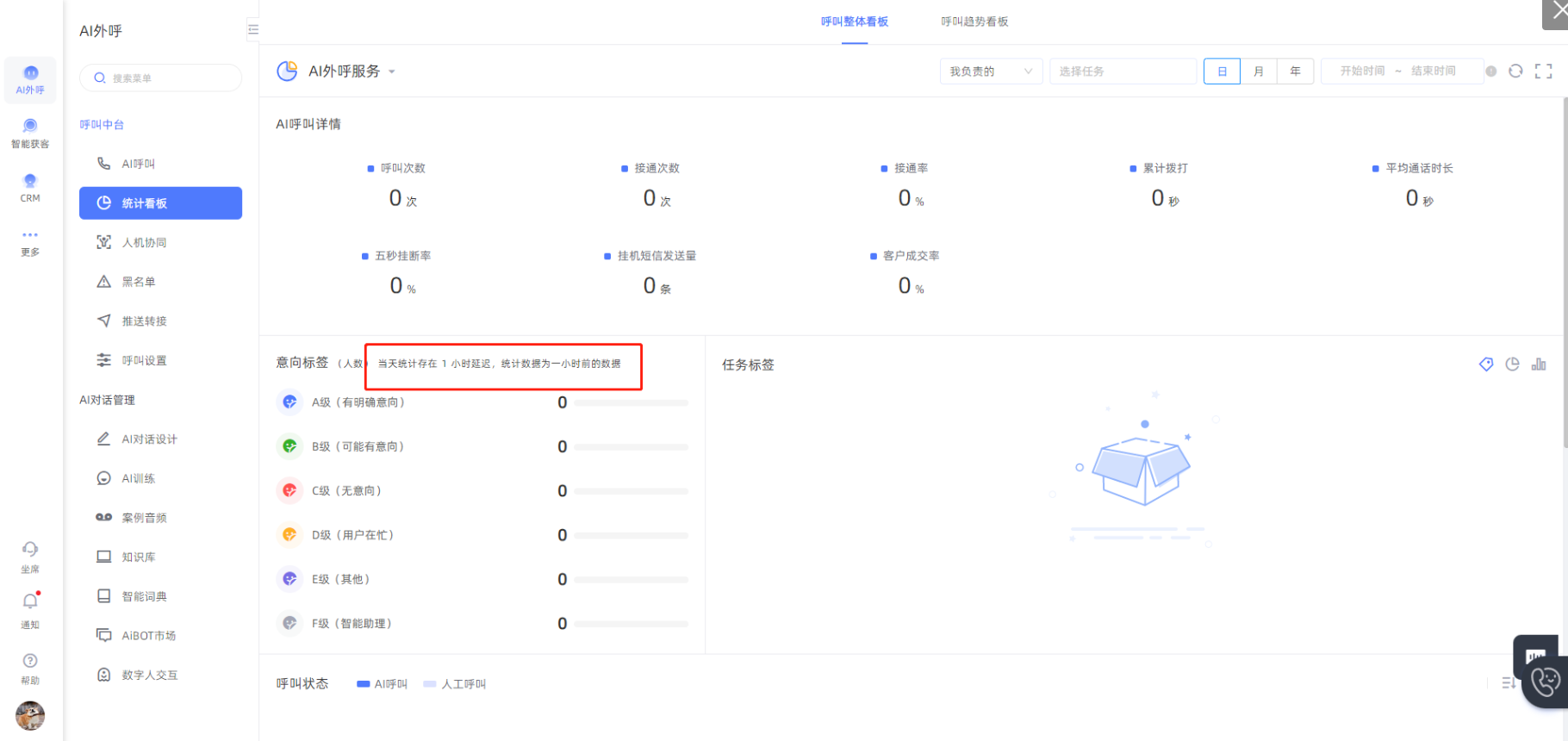
Task: Collapse the sidebar menu with the toggle icon
Action: (252, 29)
